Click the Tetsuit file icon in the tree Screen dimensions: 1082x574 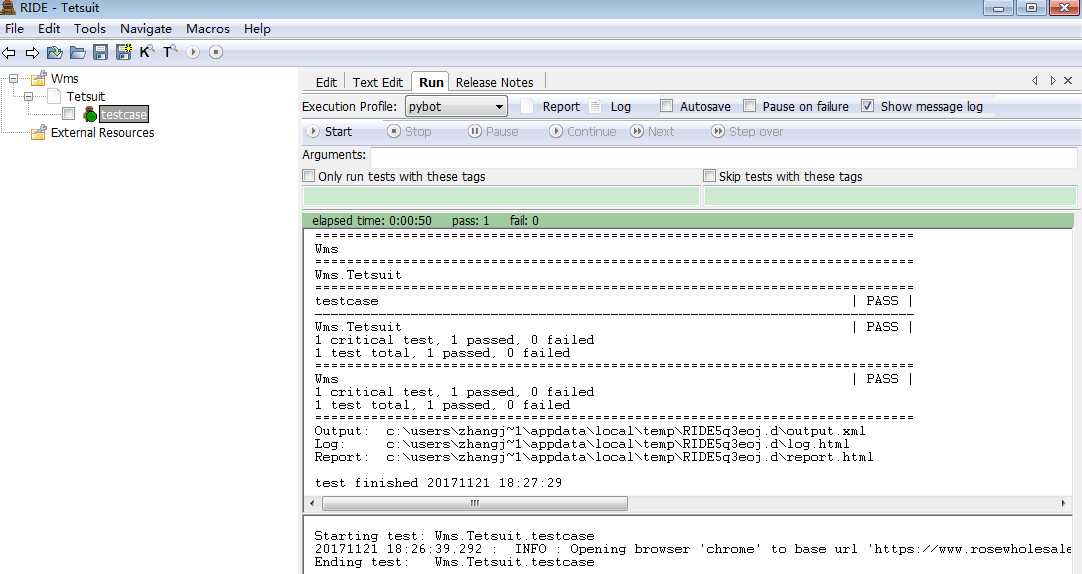coord(55,97)
